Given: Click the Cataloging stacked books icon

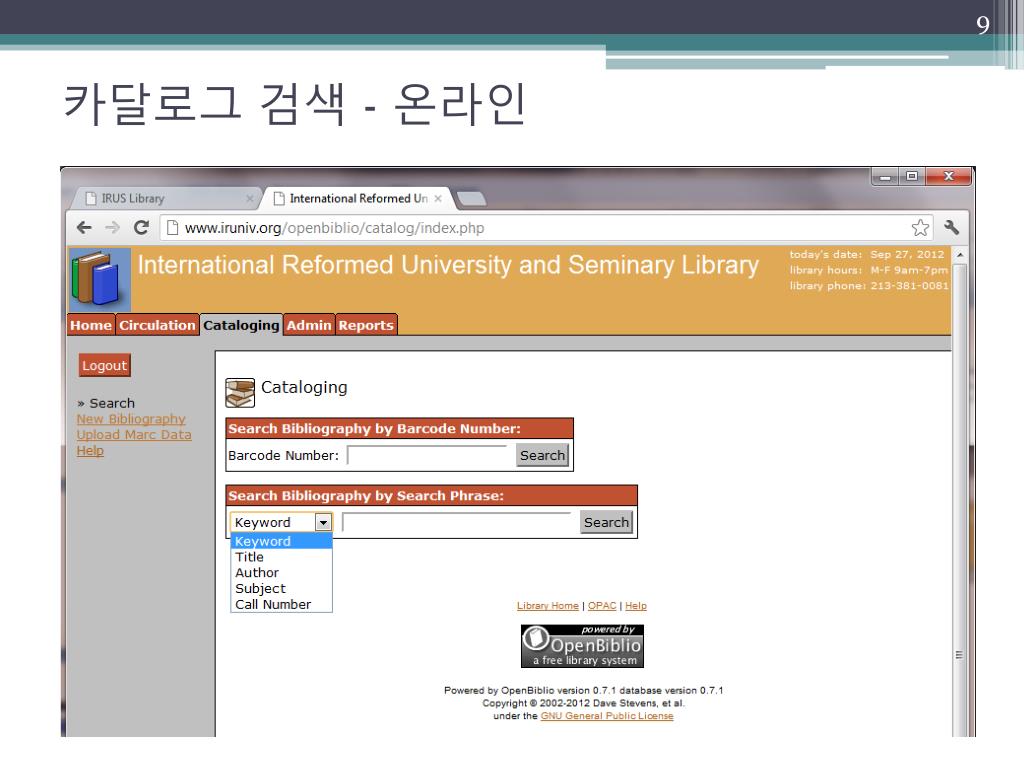Looking at the screenshot, I should [x=240, y=392].
